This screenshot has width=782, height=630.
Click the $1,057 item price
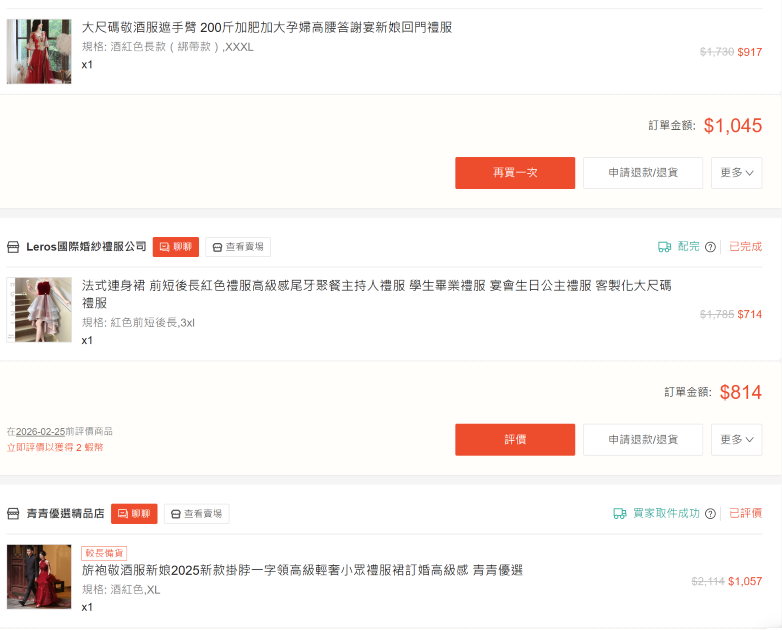[745, 581]
